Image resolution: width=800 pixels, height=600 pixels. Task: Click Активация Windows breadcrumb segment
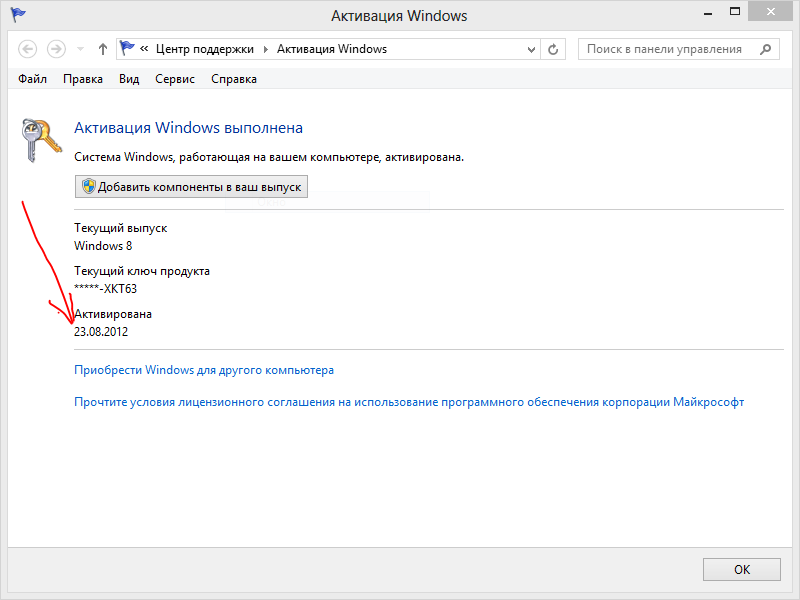332,49
